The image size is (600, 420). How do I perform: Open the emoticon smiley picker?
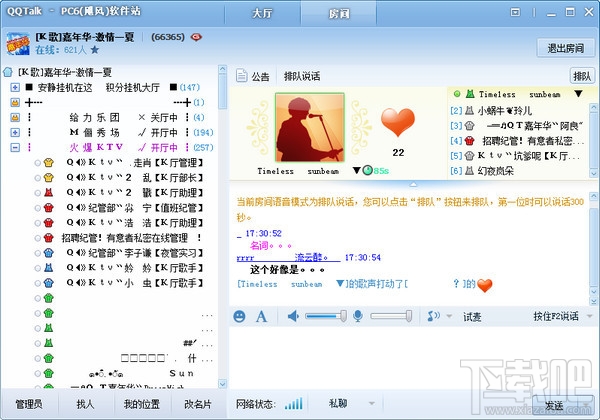click(240, 316)
